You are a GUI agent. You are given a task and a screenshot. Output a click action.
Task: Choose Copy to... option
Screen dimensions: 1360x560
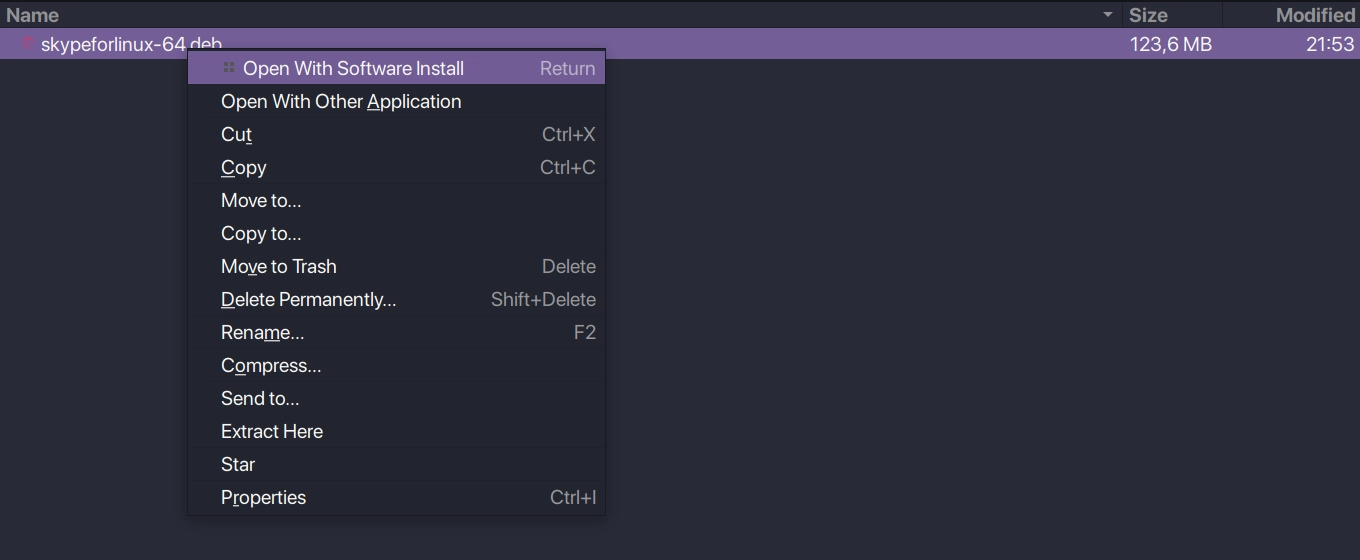(396, 233)
